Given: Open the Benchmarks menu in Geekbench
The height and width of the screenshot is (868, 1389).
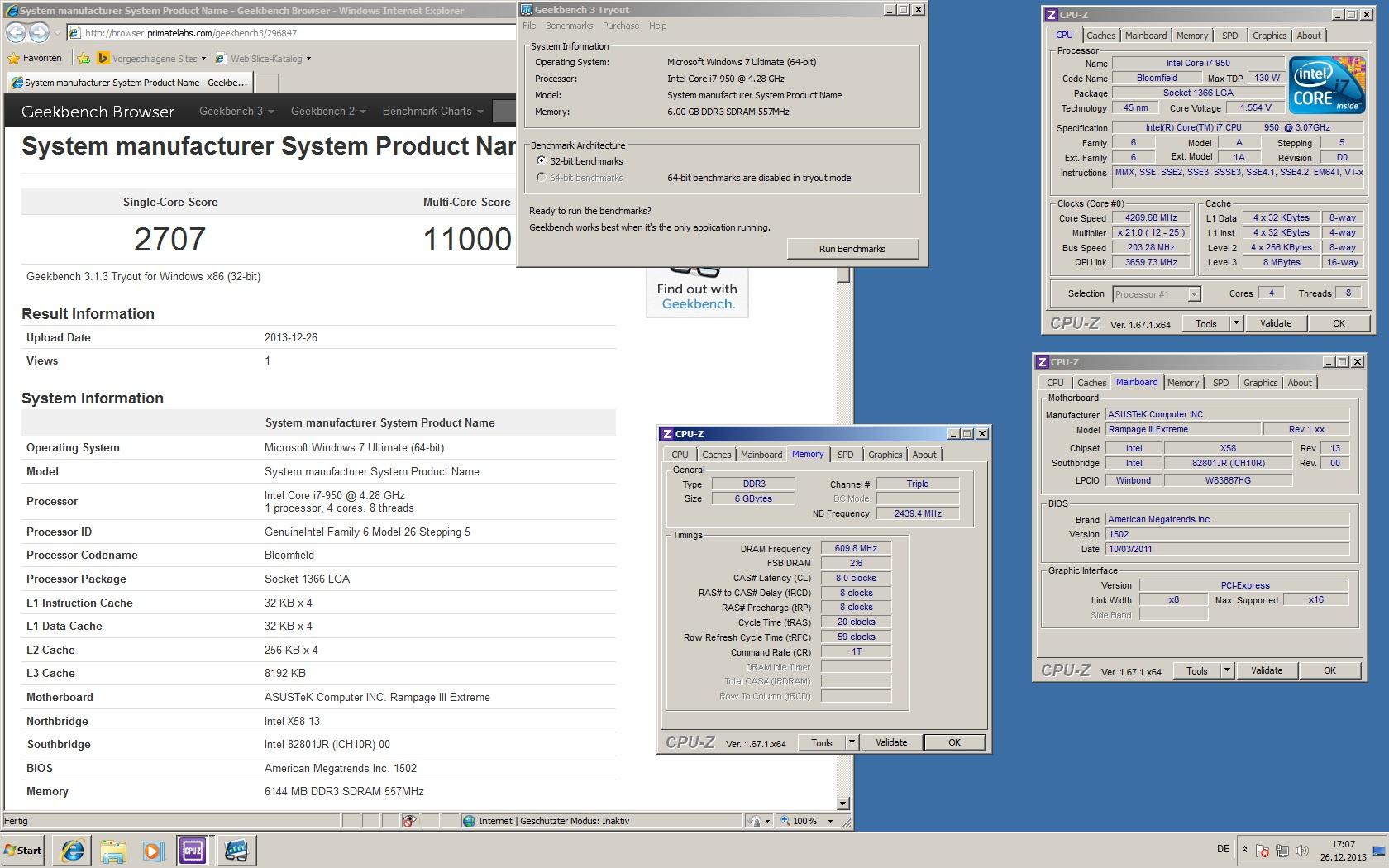Looking at the screenshot, I should (569, 26).
